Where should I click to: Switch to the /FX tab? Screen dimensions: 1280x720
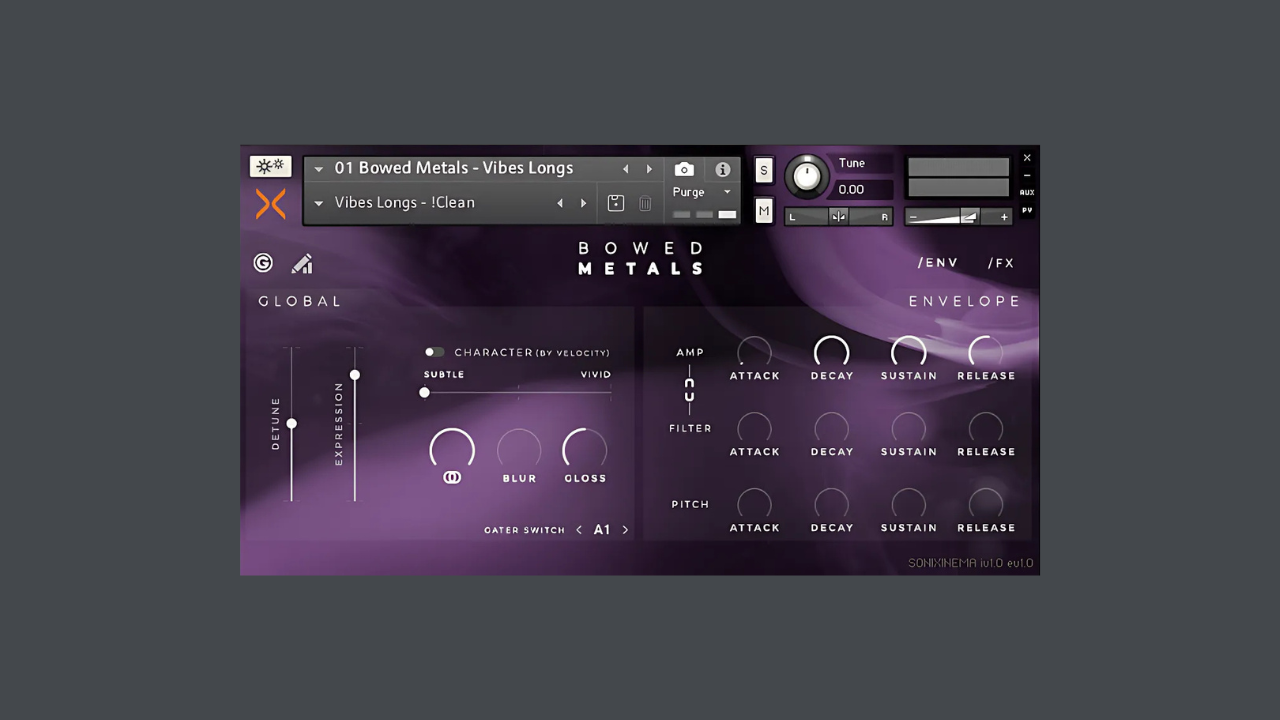click(1001, 263)
